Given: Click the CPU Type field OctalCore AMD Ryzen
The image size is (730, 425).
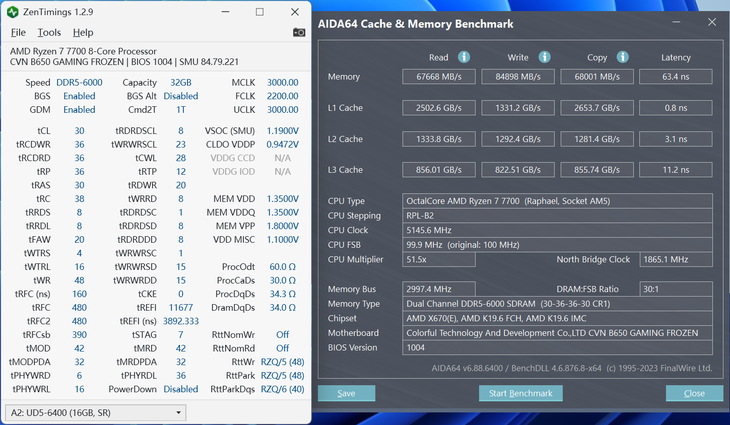Looking at the screenshot, I should point(557,201).
